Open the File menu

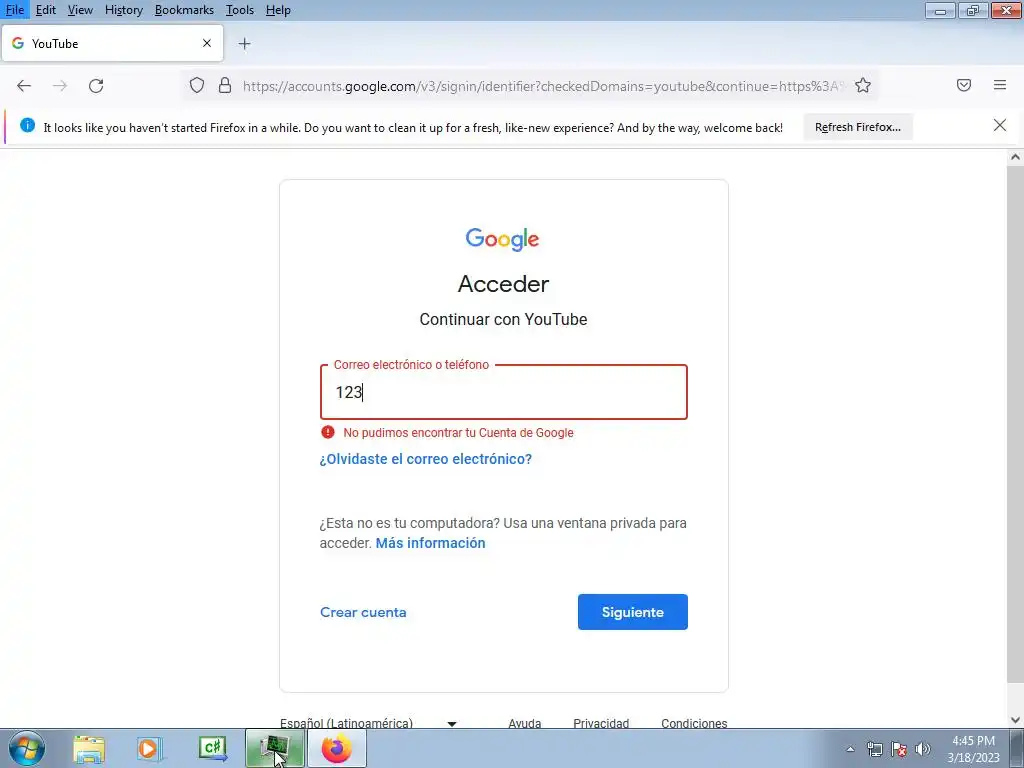coord(14,10)
